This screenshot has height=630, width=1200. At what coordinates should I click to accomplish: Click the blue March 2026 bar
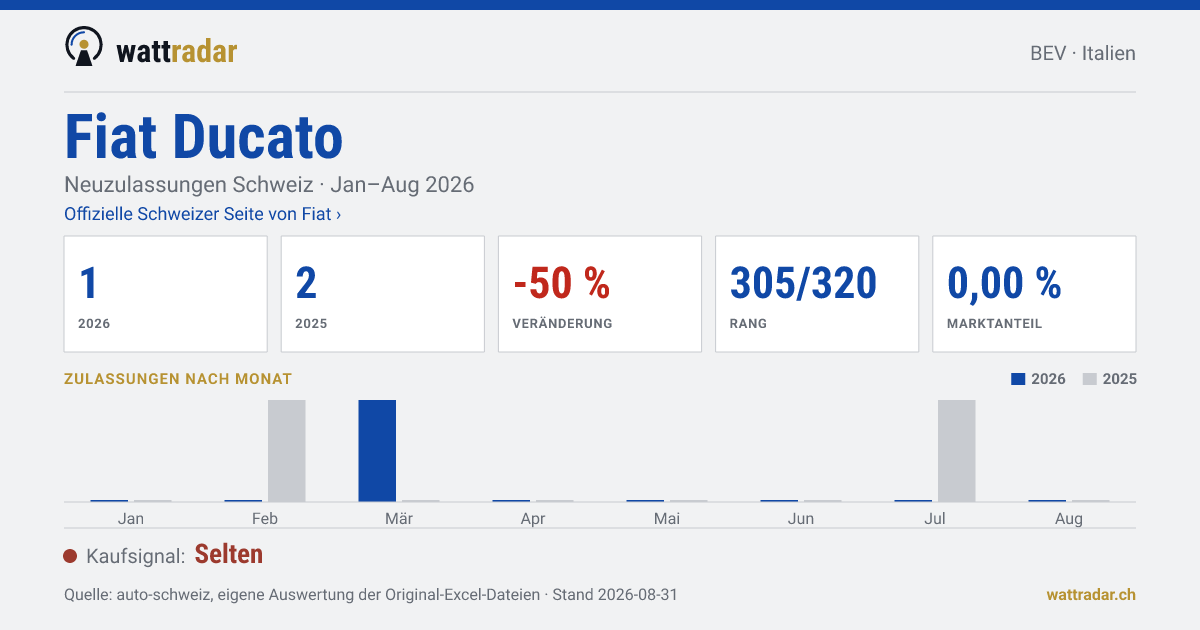pyautogui.click(x=377, y=450)
